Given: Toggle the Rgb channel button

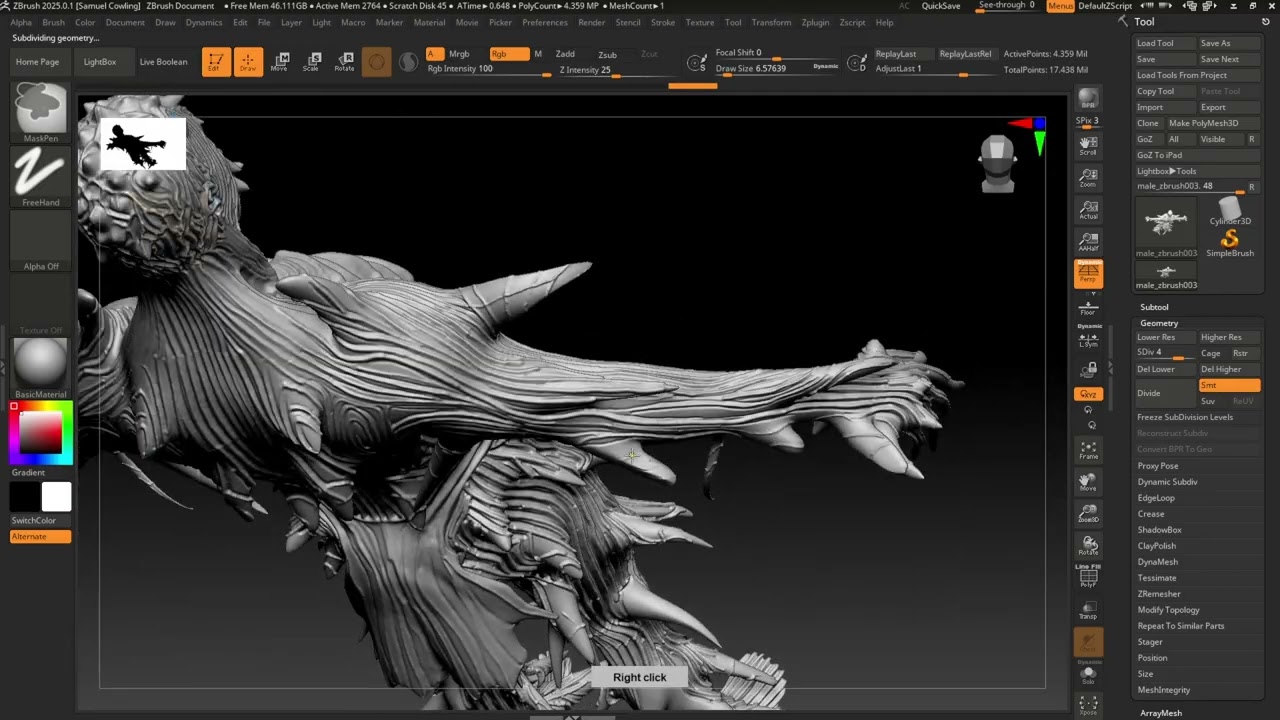Looking at the screenshot, I should [509, 54].
